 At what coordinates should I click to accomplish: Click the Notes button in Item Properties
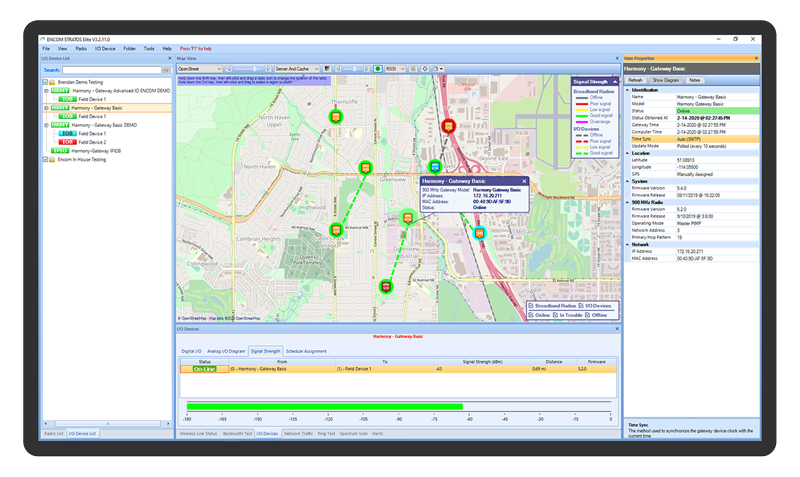point(695,80)
